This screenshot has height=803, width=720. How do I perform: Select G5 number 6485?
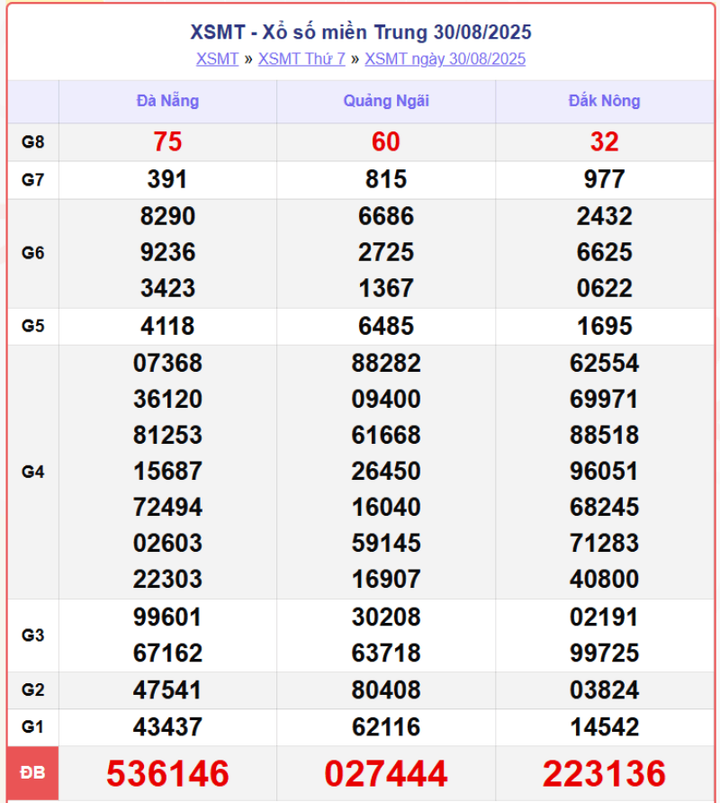click(x=385, y=326)
